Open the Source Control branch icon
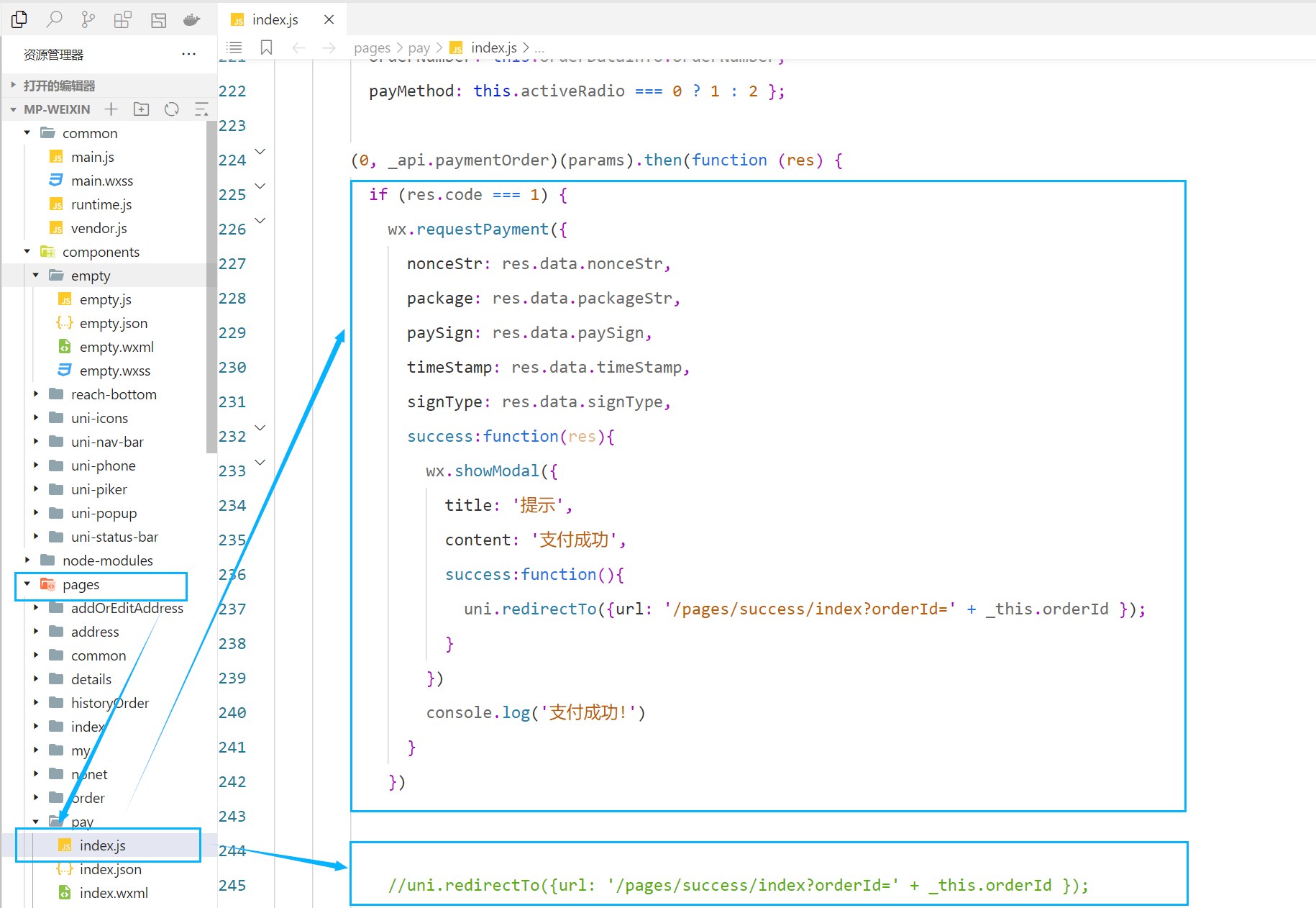This screenshot has width=1316, height=908. (88, 19)
